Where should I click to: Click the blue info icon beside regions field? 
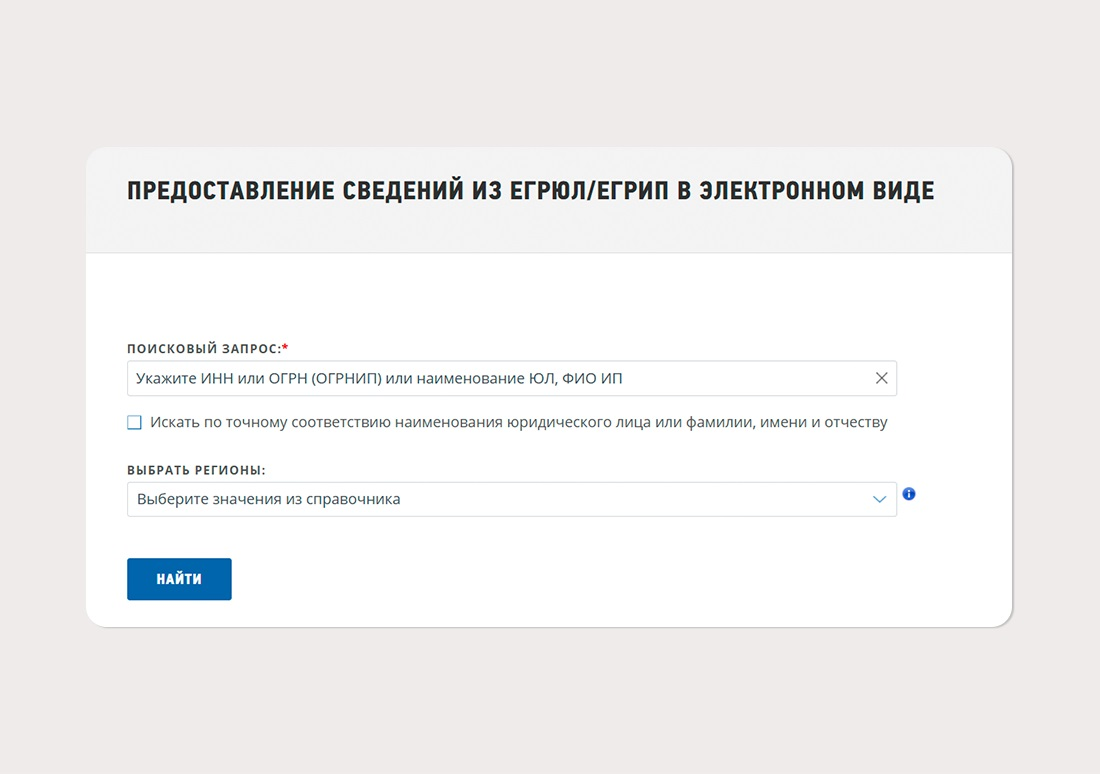point(908,494)
